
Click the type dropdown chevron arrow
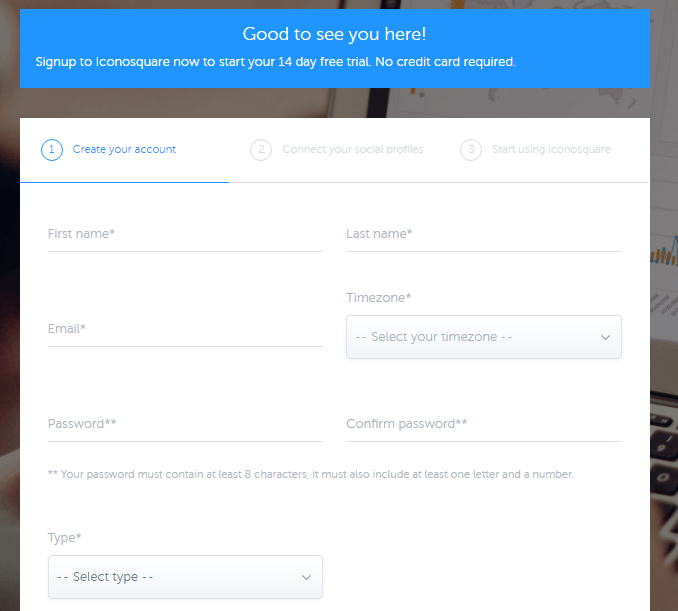[x=306, y=578]
